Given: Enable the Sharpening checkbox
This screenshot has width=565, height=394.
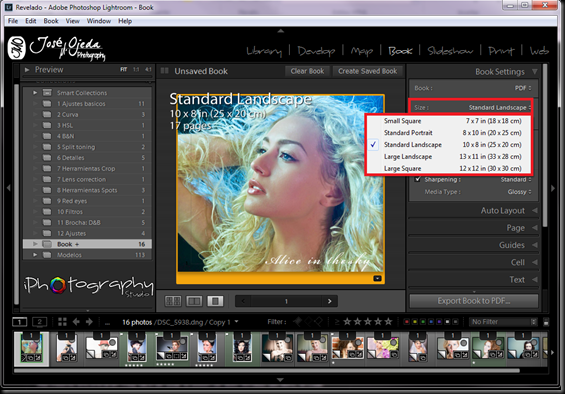Looking at the screenshot, I should click(417, 179).
